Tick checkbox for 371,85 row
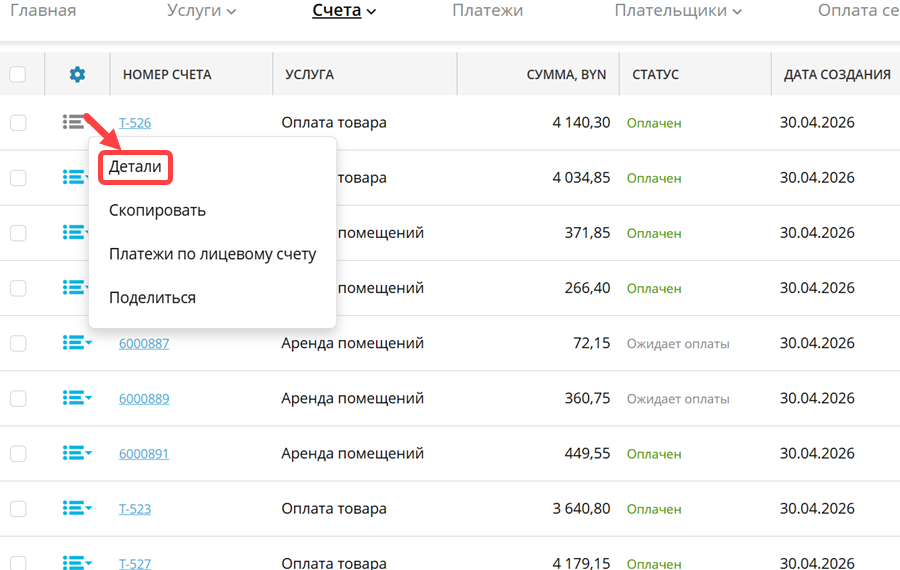This screenshot has height=570, width=900. tap(18, 232)
